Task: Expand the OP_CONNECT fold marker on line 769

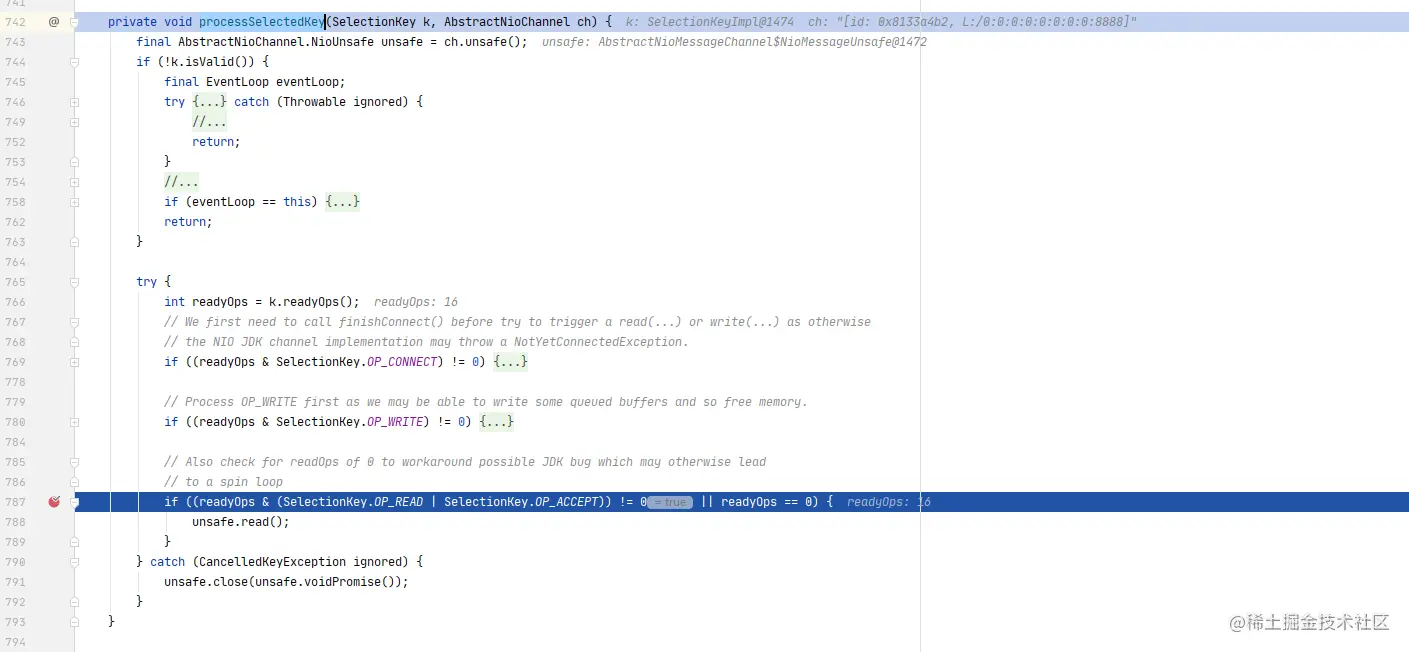Action: [74, 362]
